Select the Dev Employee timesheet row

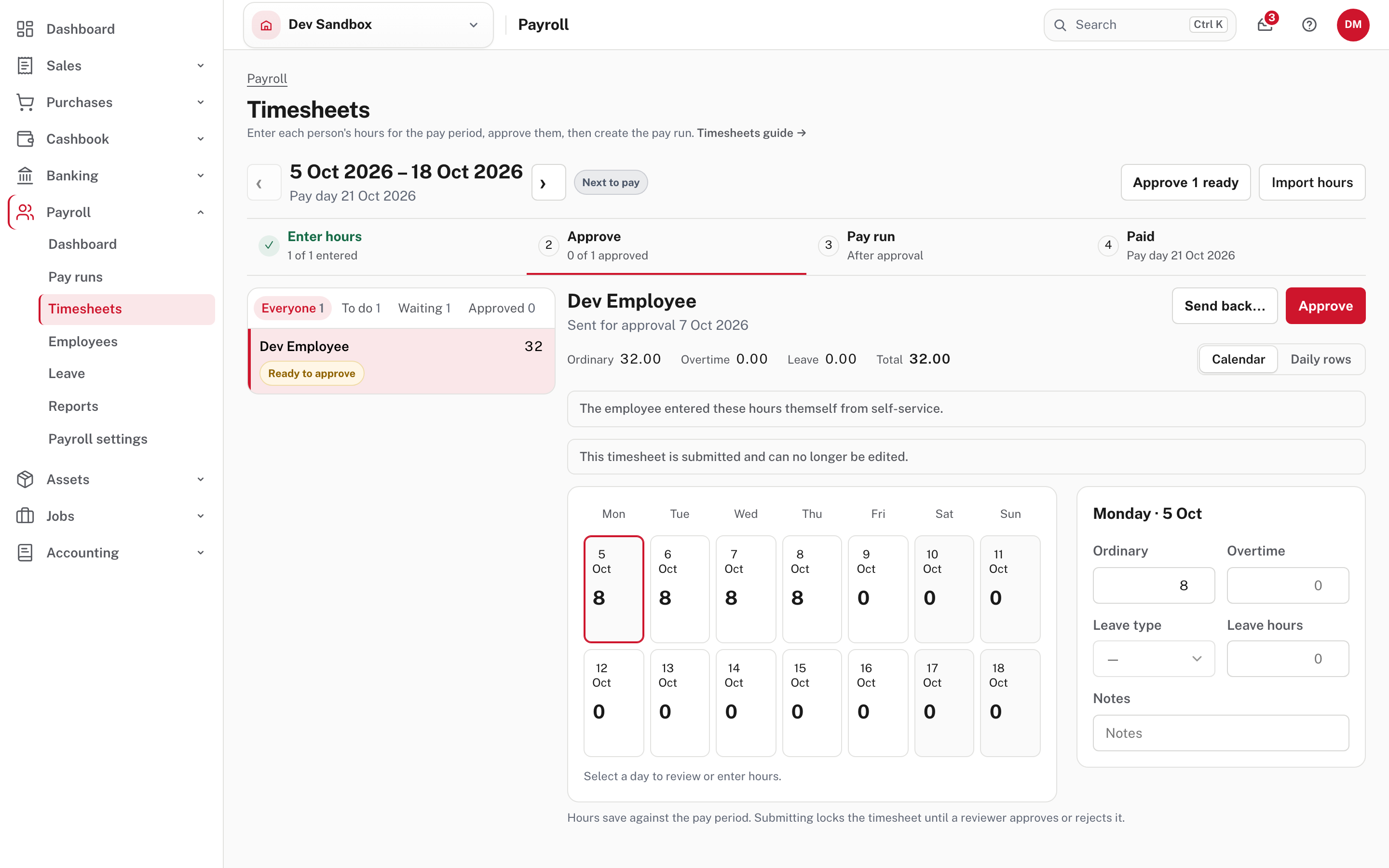tap(401, 361)
